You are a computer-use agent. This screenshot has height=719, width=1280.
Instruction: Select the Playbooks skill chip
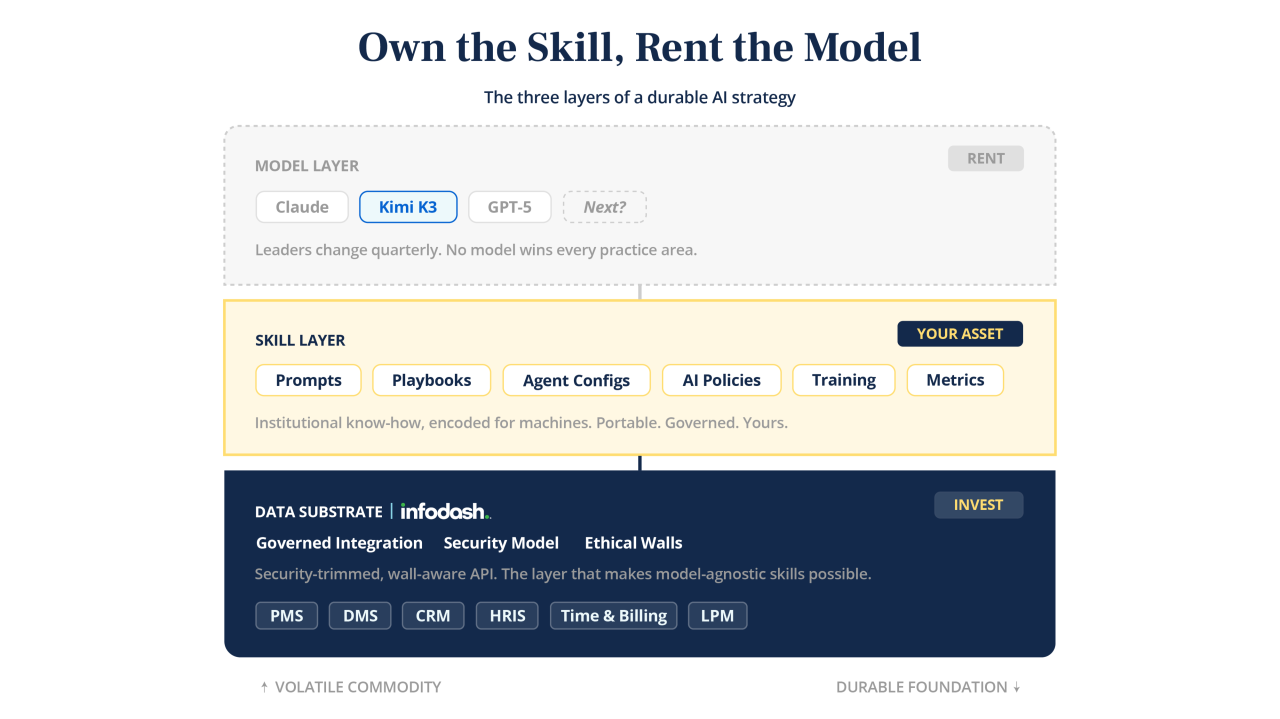click(x=432, y=380)
